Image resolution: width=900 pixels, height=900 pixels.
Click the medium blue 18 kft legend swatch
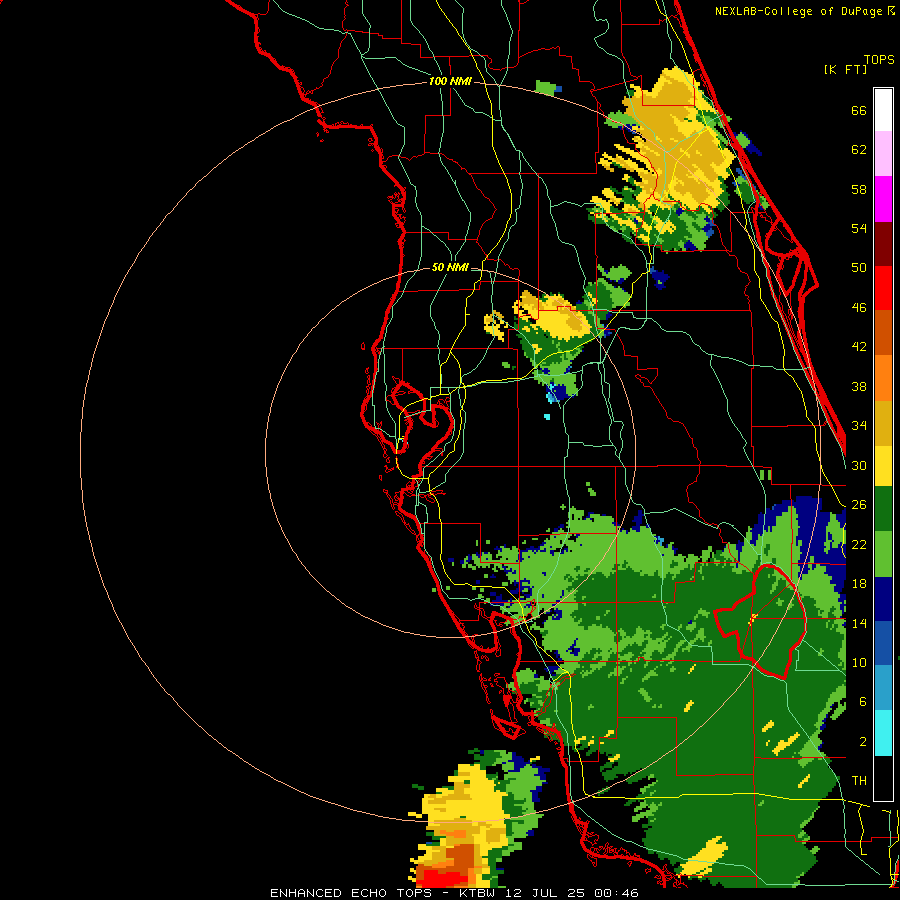(883, 643)
